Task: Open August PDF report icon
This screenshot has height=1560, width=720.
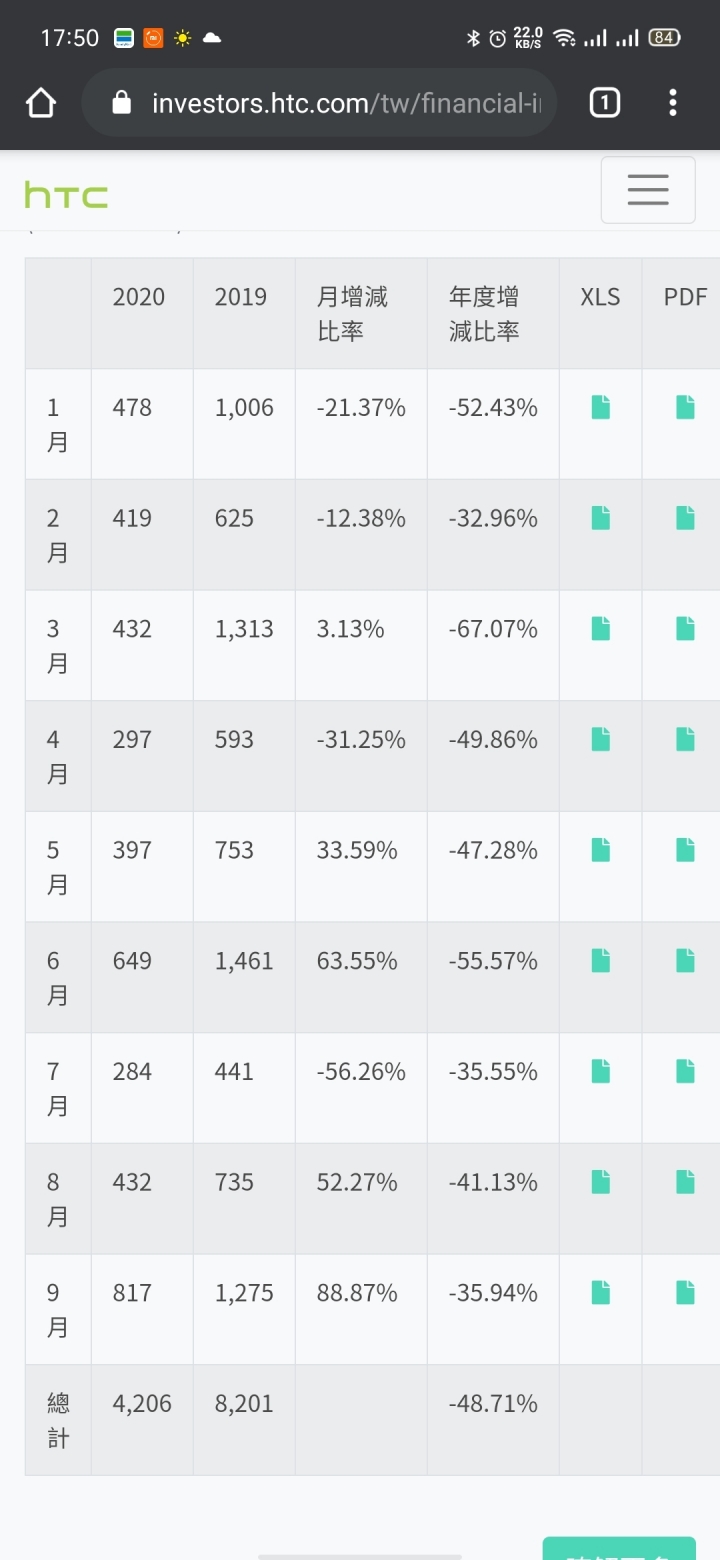Action: [685, 1182]
